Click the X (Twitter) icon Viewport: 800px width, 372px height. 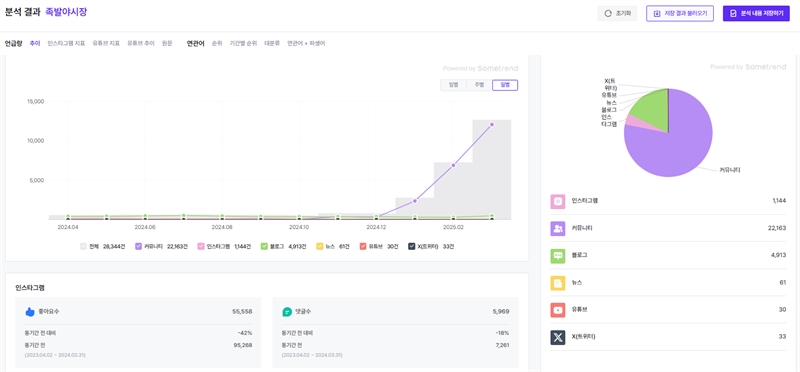pyautogui.click(x=558, y=337)
